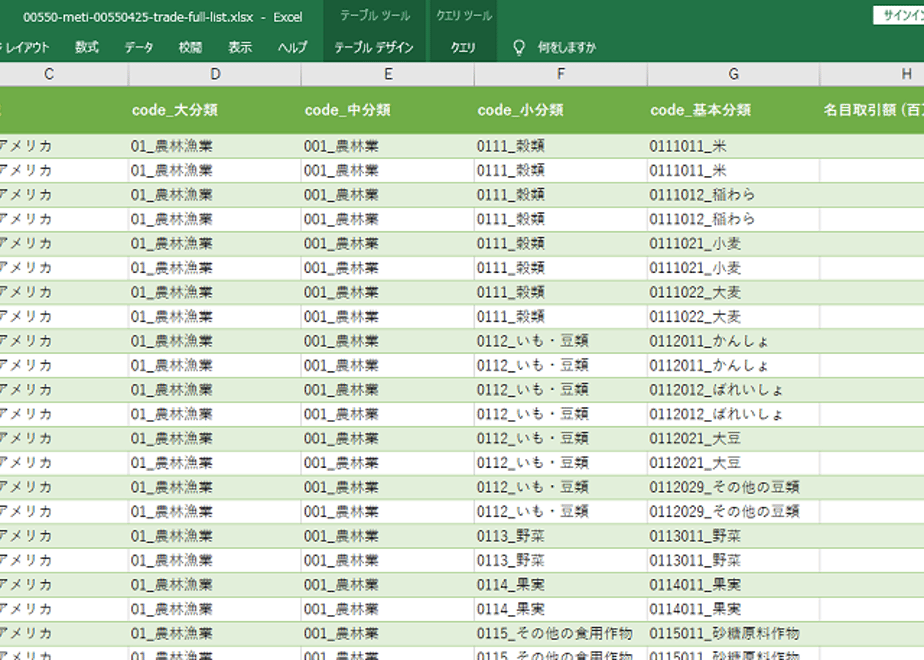Select first 0113011_野菜 cell
This screenshot has height=660, width=924.
pyautogui.click(x=733, y=536)
